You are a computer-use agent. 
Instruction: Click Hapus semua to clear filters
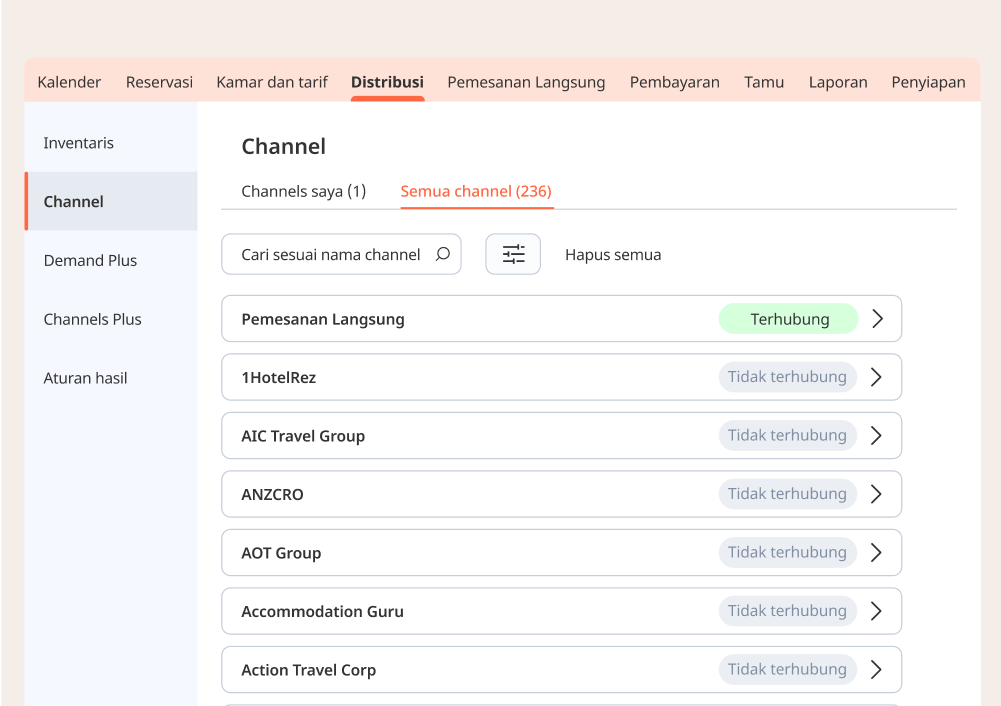coord(613,255)
